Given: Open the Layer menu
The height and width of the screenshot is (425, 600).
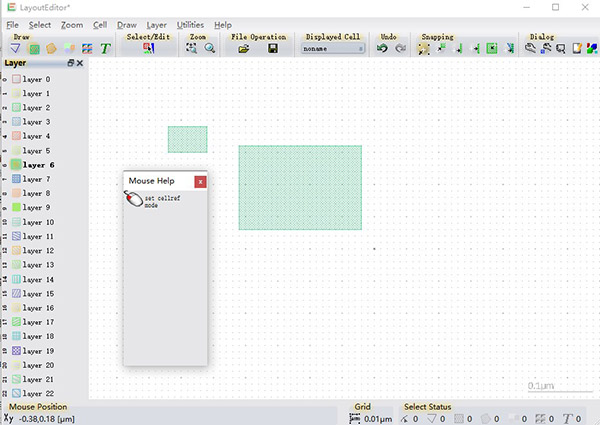Looking at the screenshot, I should tap(157, 25).
